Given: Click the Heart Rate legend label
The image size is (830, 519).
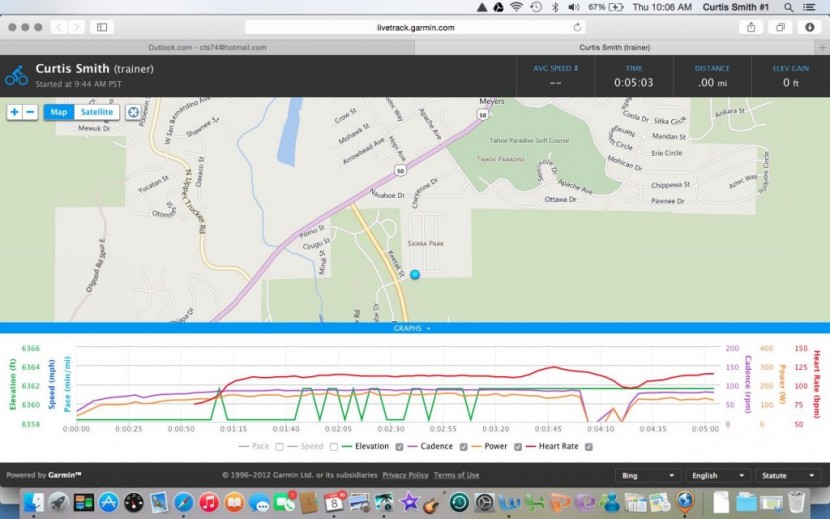Looking at the screenshot, I should tap(558, 446).
